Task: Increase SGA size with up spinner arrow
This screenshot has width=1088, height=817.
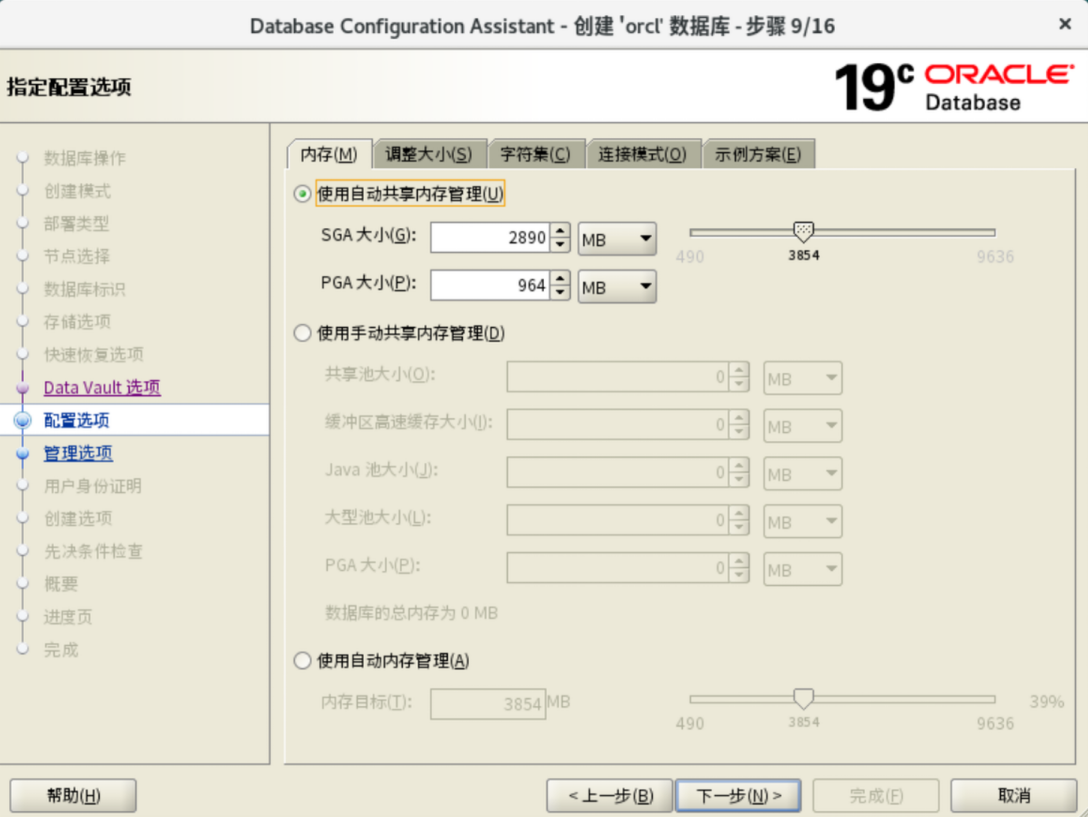Action: [x=560, y=231]
